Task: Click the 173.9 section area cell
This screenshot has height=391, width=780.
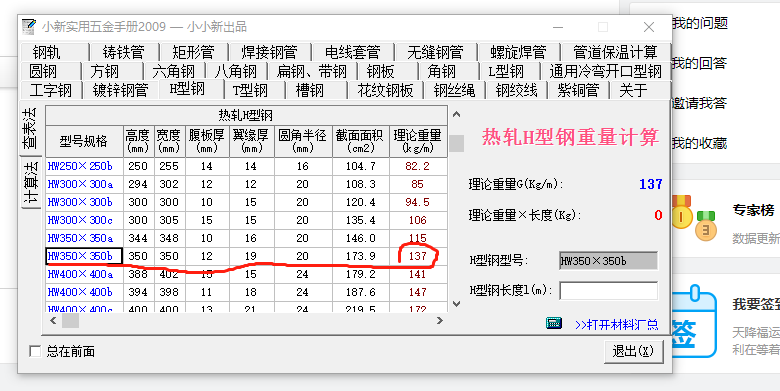Action: point(361,256)
